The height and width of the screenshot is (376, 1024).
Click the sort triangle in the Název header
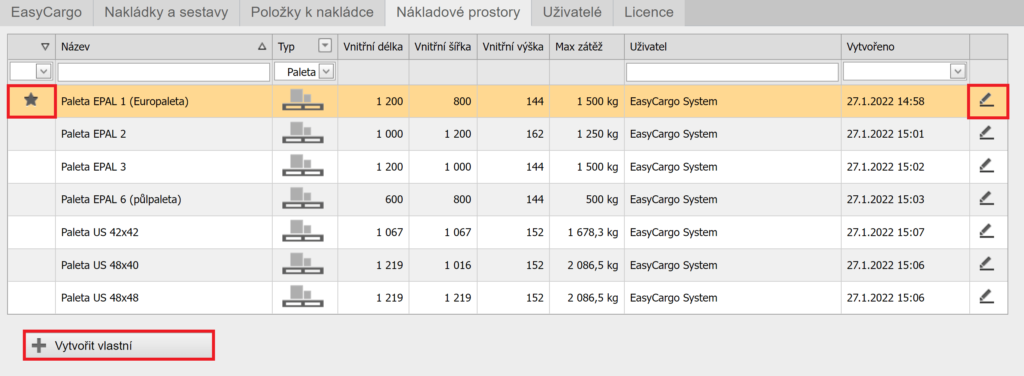click(263, 47)
